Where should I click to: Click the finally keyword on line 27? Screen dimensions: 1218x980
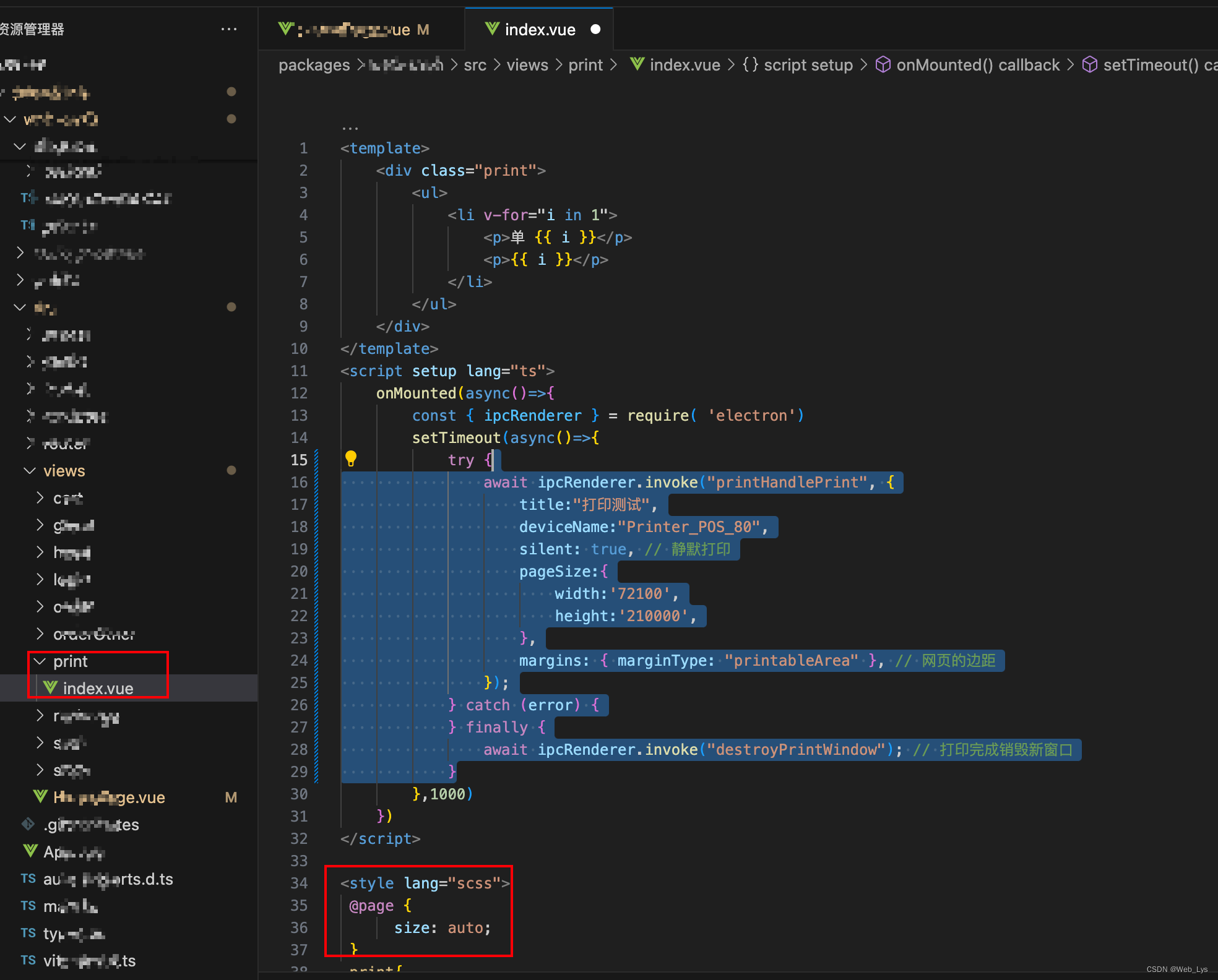pos(496,727)
